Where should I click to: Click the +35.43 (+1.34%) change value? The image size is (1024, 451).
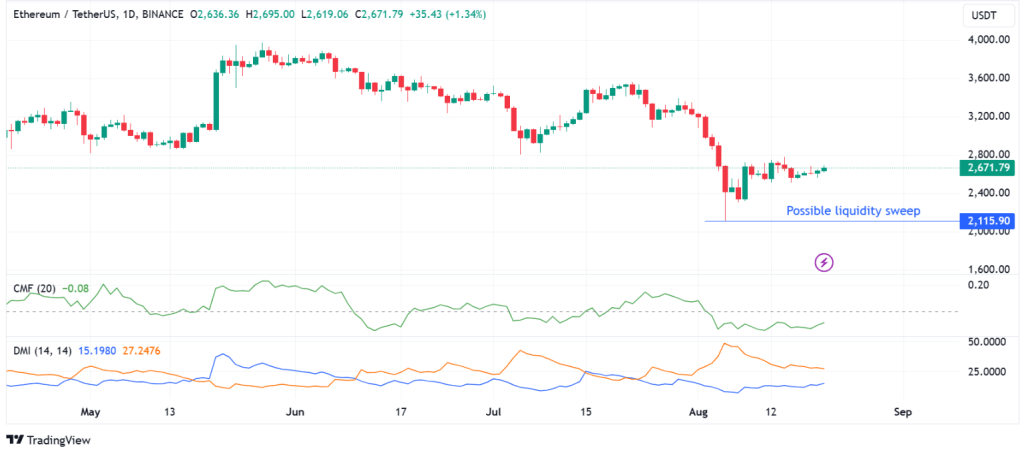point(447,14)
